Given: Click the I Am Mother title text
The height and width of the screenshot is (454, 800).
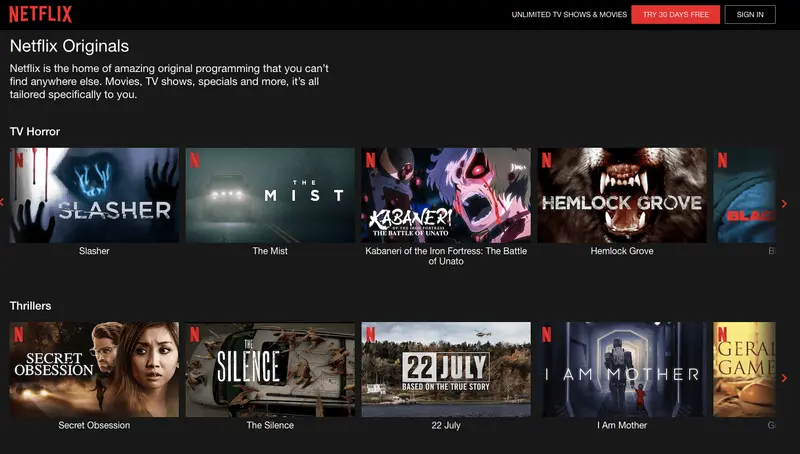Looking at the screenshot, I should pyautogui.click(x=622, y=425).
